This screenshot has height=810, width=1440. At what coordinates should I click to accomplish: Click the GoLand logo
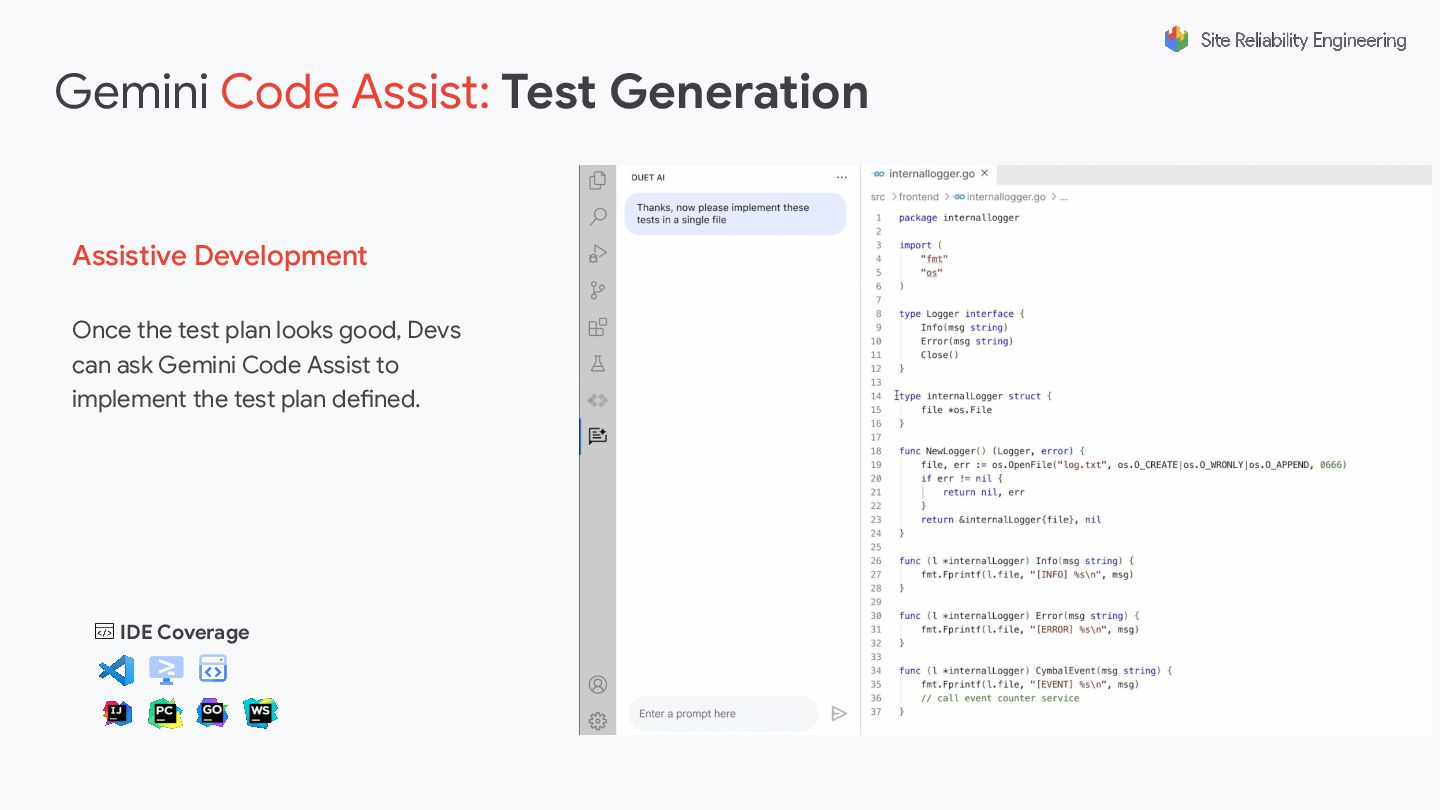[212, 713]
